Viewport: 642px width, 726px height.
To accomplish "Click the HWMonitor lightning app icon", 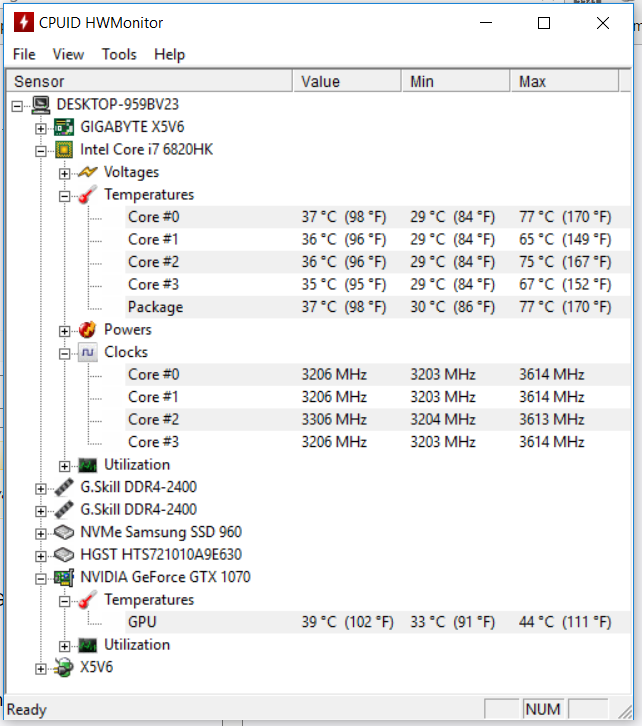I will coord(24,22).
